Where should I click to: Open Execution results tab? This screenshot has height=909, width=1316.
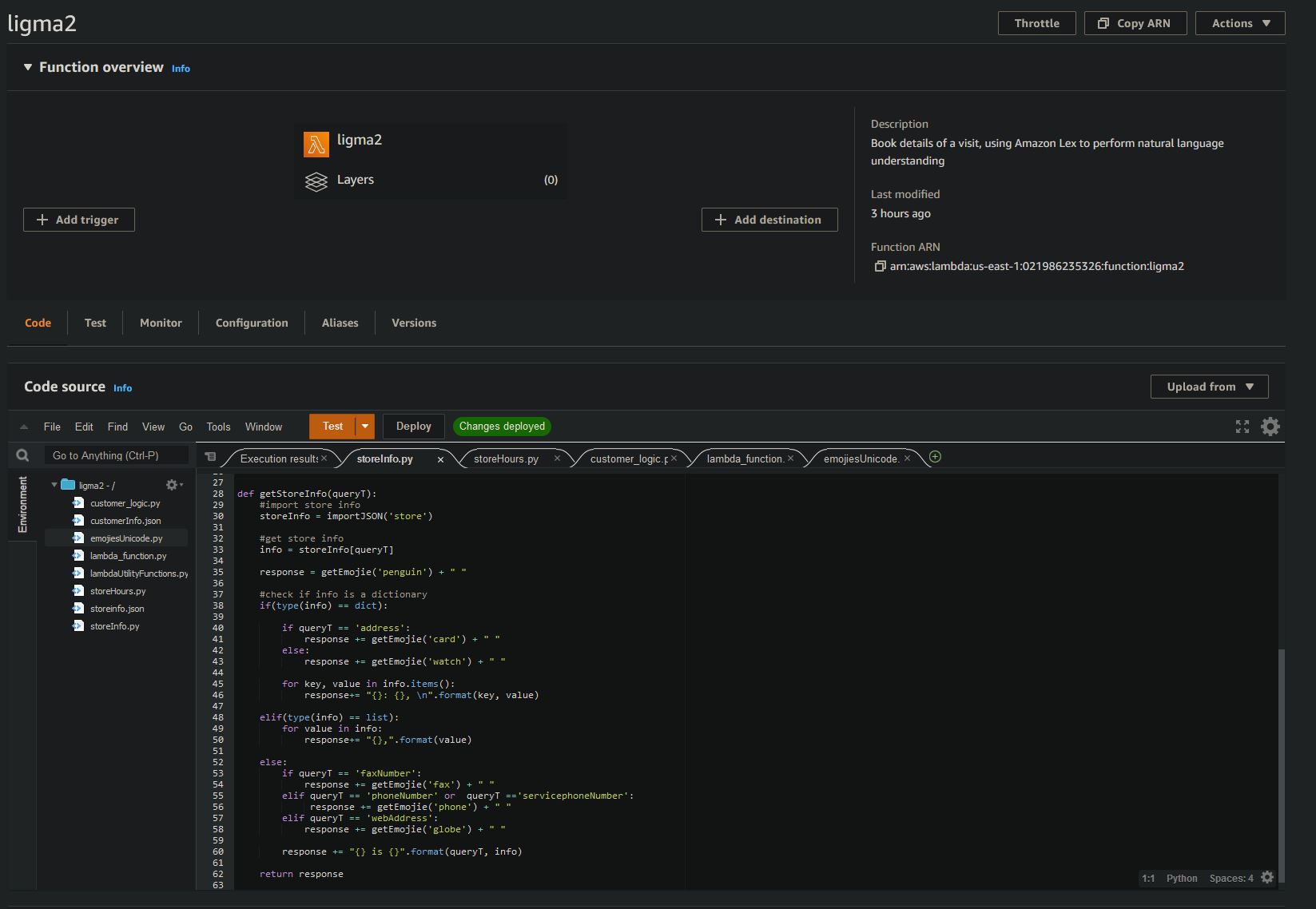click(279, 458)
